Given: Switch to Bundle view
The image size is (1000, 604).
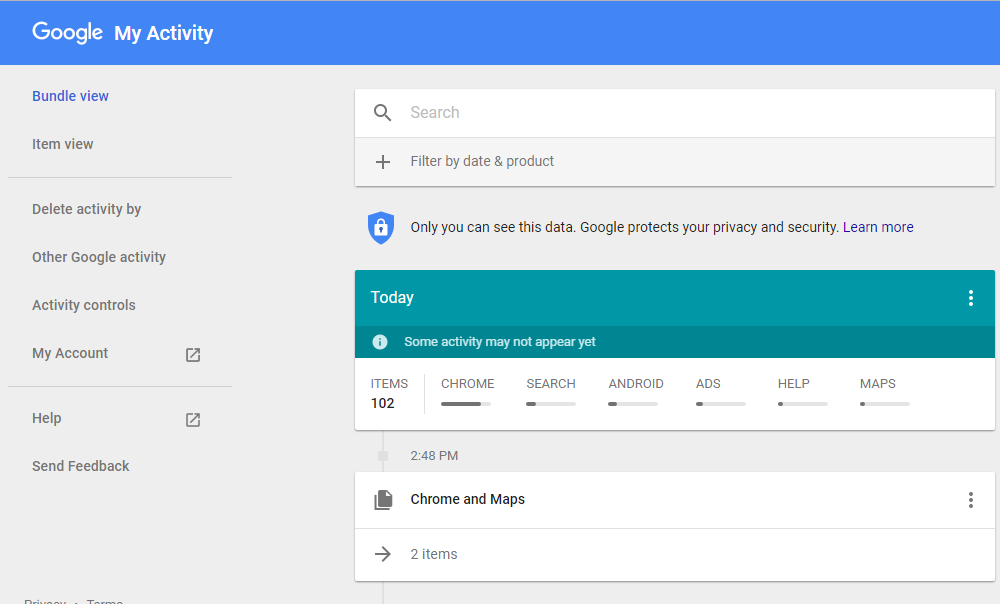Looking at the screenshot, I should pos(70,96).
